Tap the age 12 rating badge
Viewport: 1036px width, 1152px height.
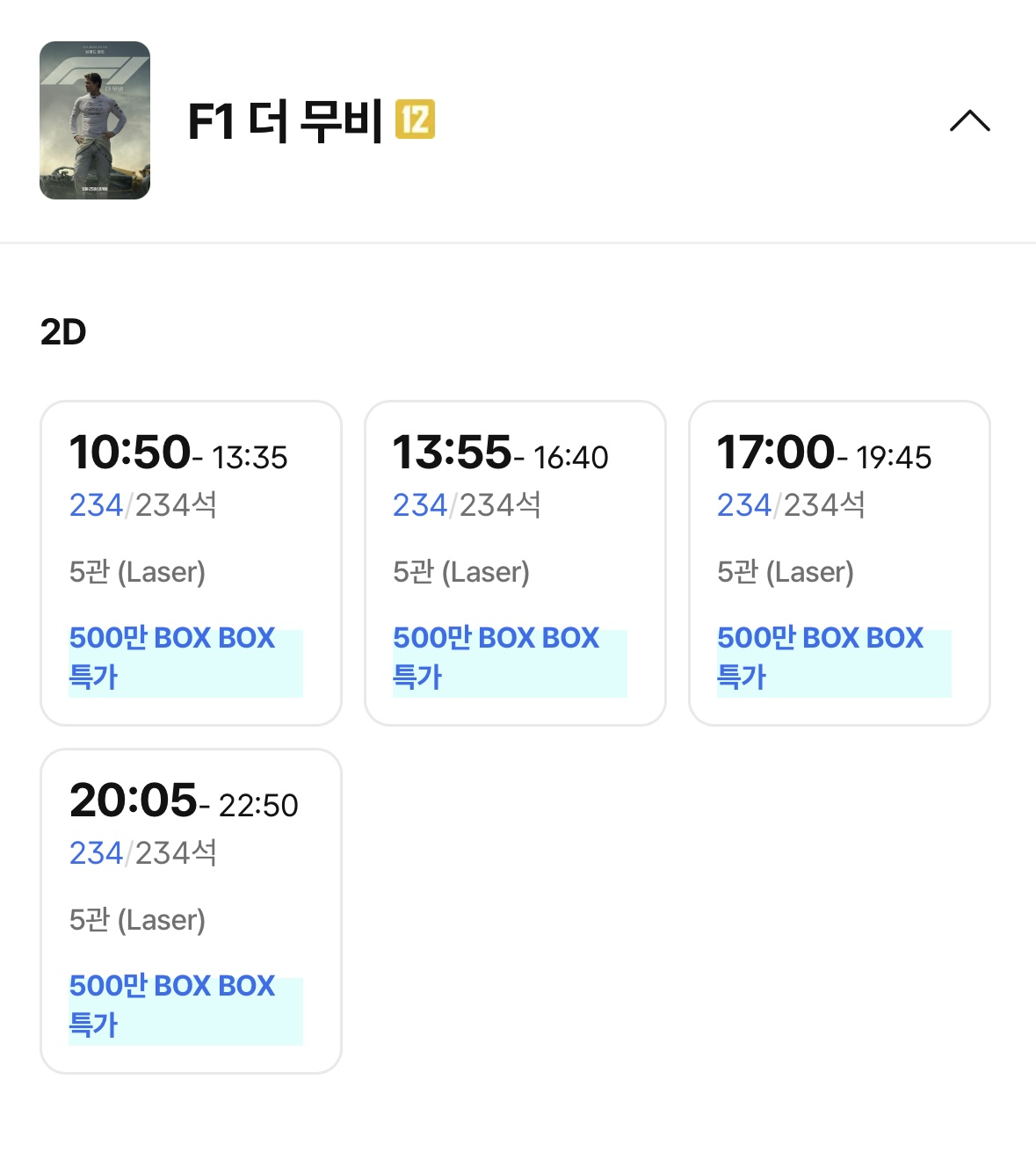[415, 120]
